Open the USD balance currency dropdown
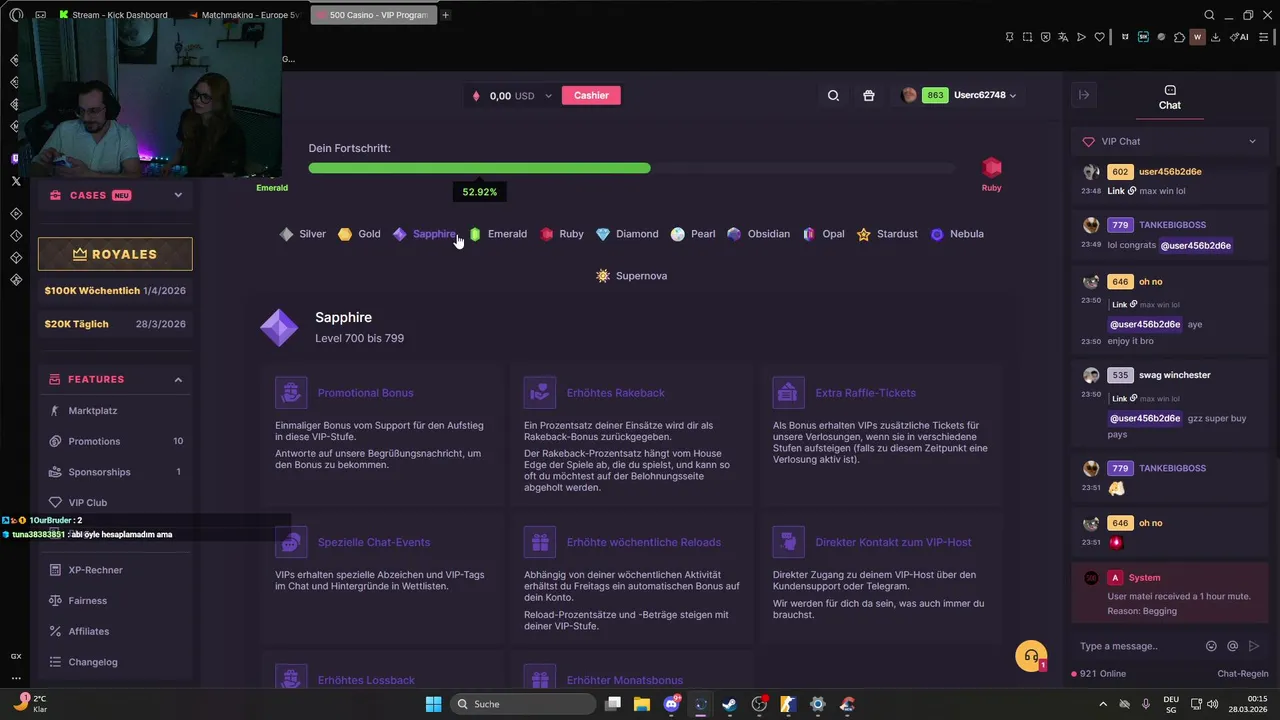This screenshot has height=720, width=1280. pyautogui.click(x=548, y=96)
